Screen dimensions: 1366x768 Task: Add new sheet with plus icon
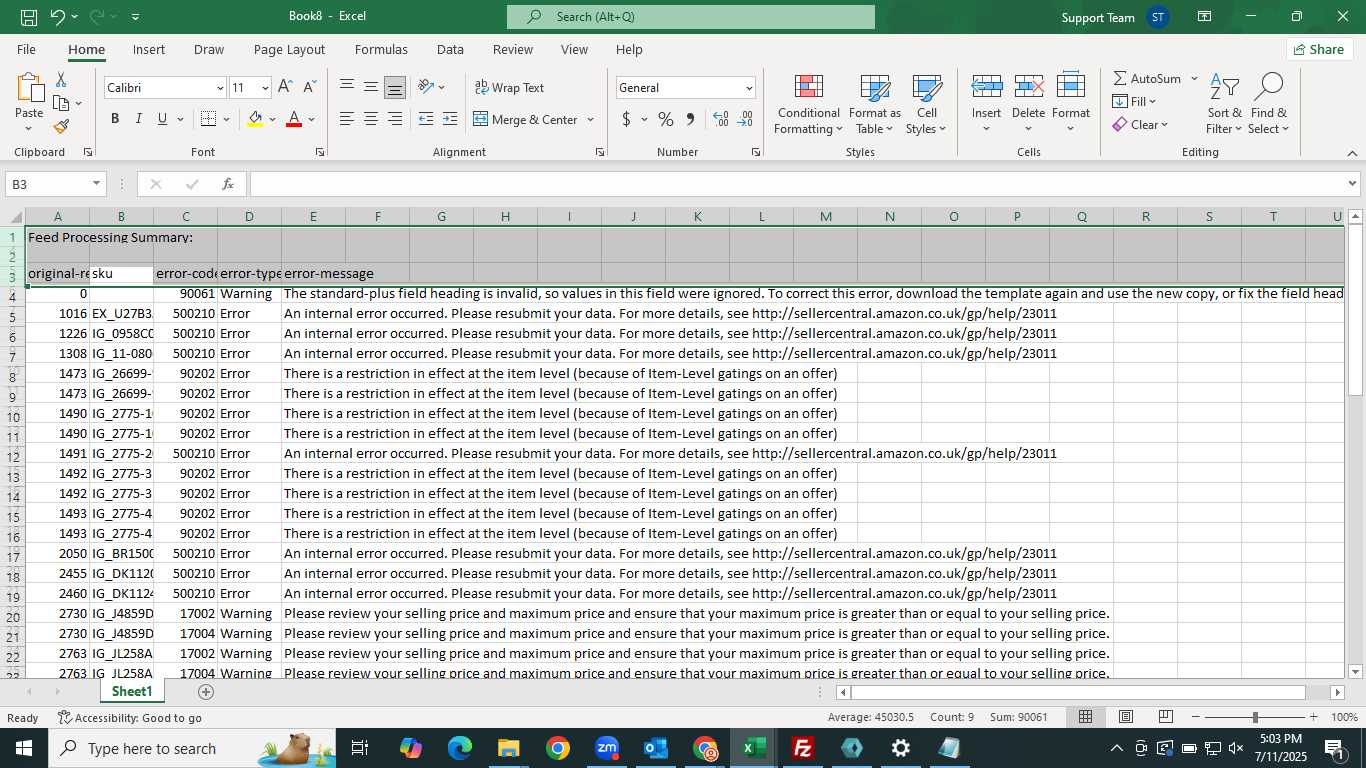206,692
